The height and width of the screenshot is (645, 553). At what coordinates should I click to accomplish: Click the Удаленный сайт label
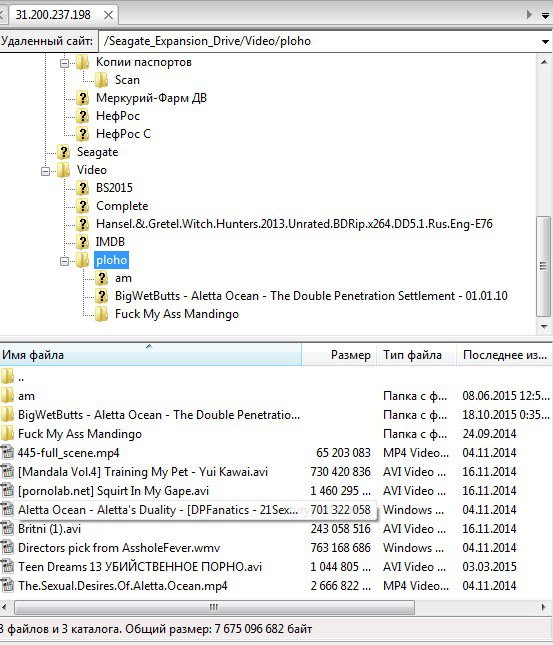[x=47, y=41]
